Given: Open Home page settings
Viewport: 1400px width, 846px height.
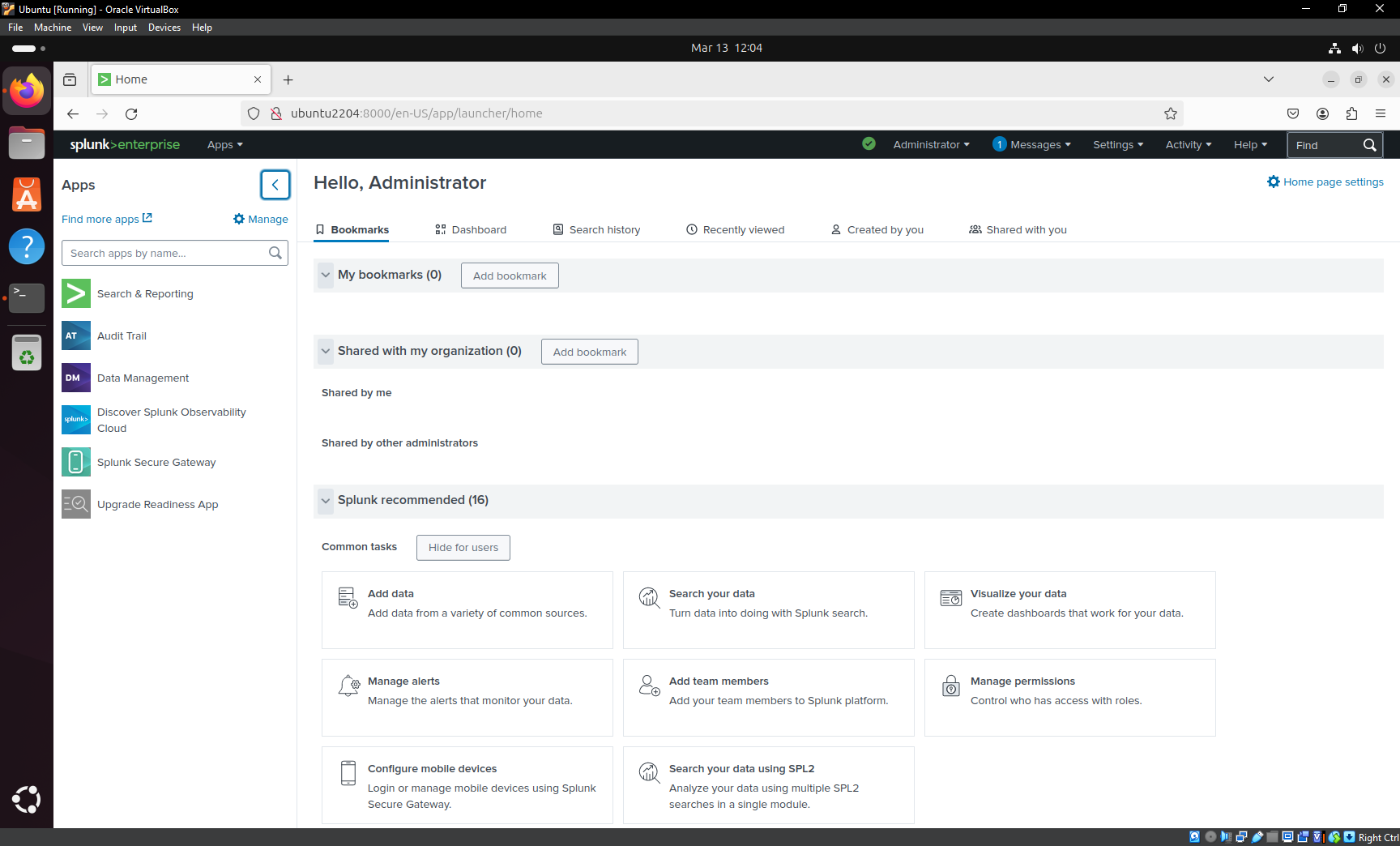Looking at the screenshot, I should (1333, 182).
